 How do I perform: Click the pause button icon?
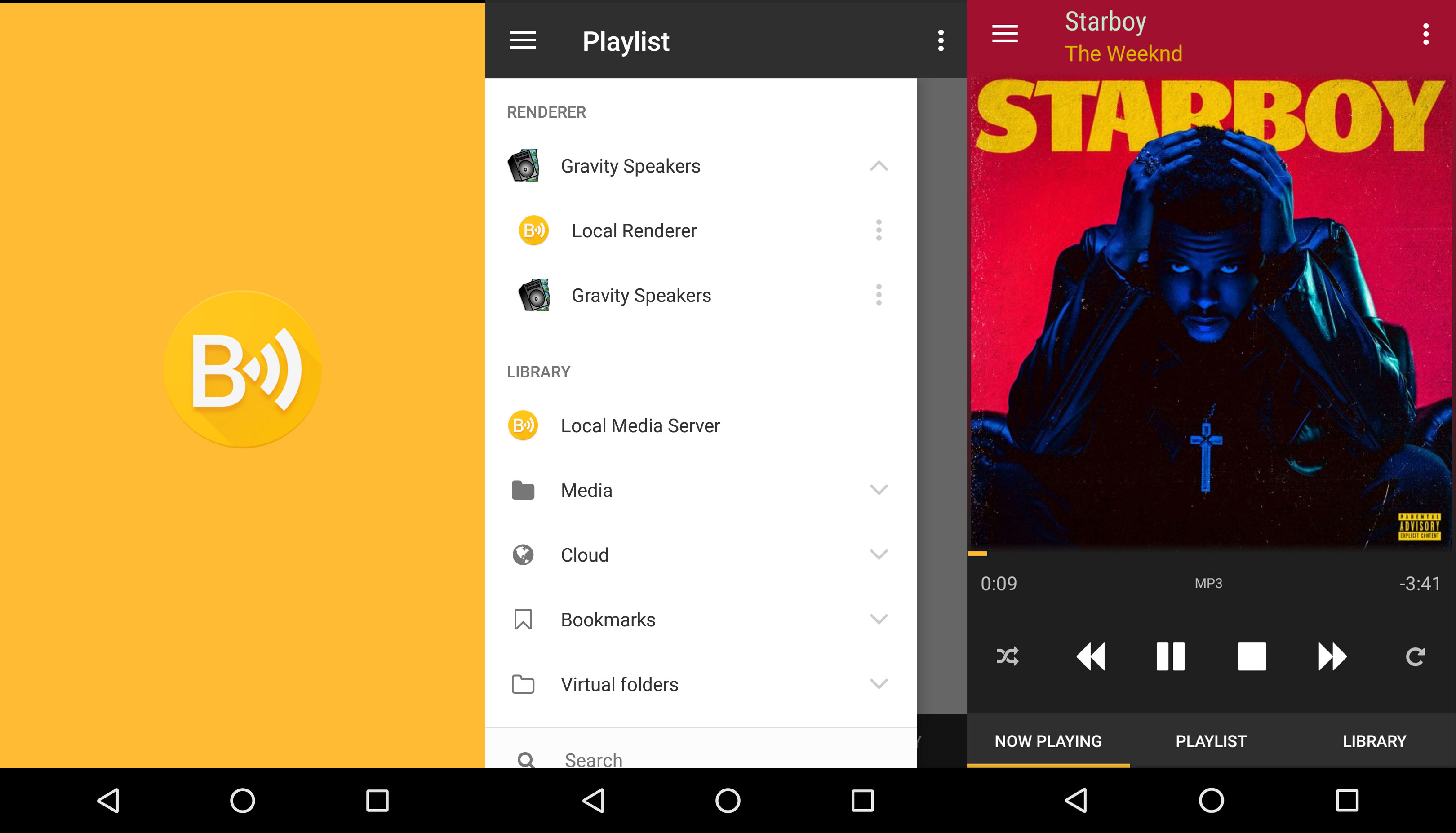[x=1170, y=657]
